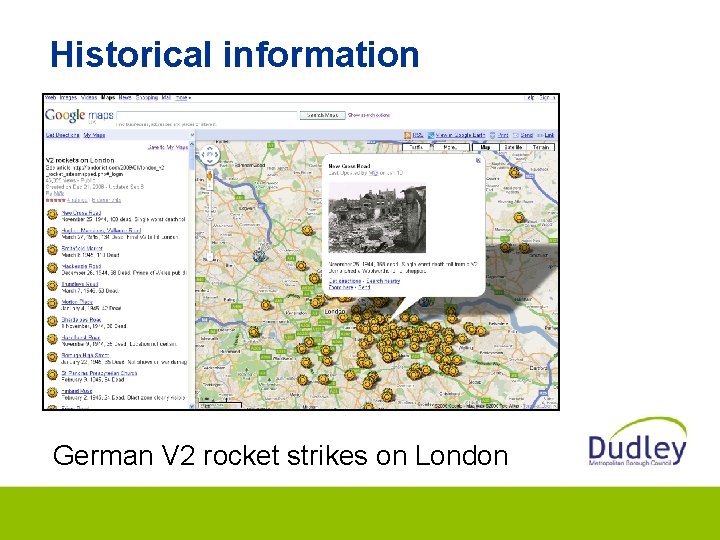
Task: Click the Link chain icon
Action: 540,135
